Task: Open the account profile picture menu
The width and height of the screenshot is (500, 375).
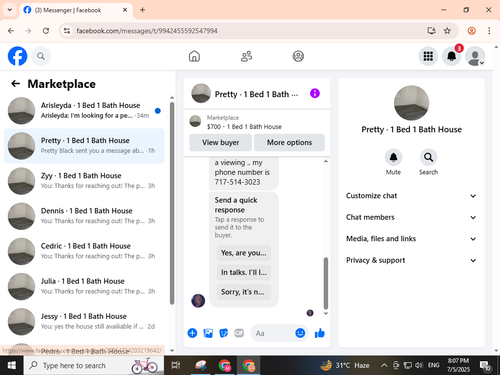Action: [475, 56]
